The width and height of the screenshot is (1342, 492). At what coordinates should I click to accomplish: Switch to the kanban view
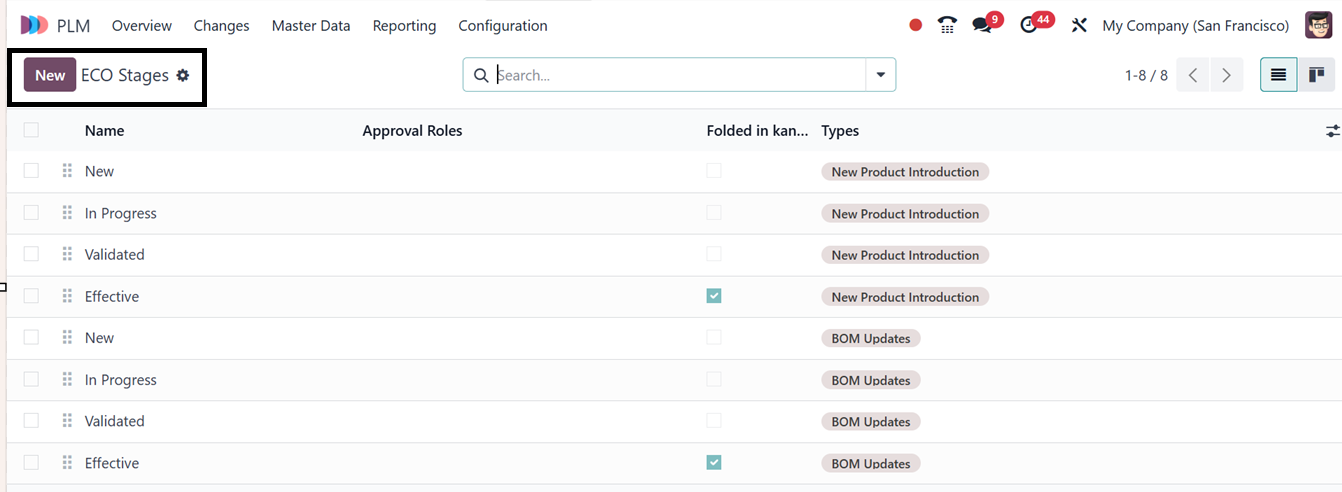click(1317, 75)
